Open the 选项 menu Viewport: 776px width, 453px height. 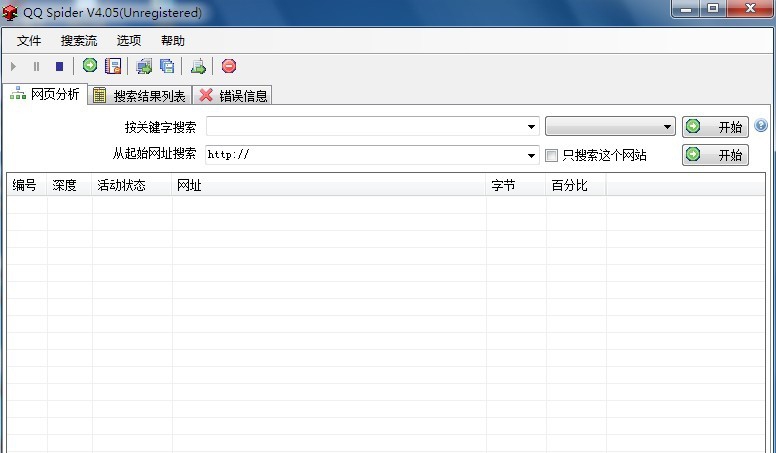[129, 41]
